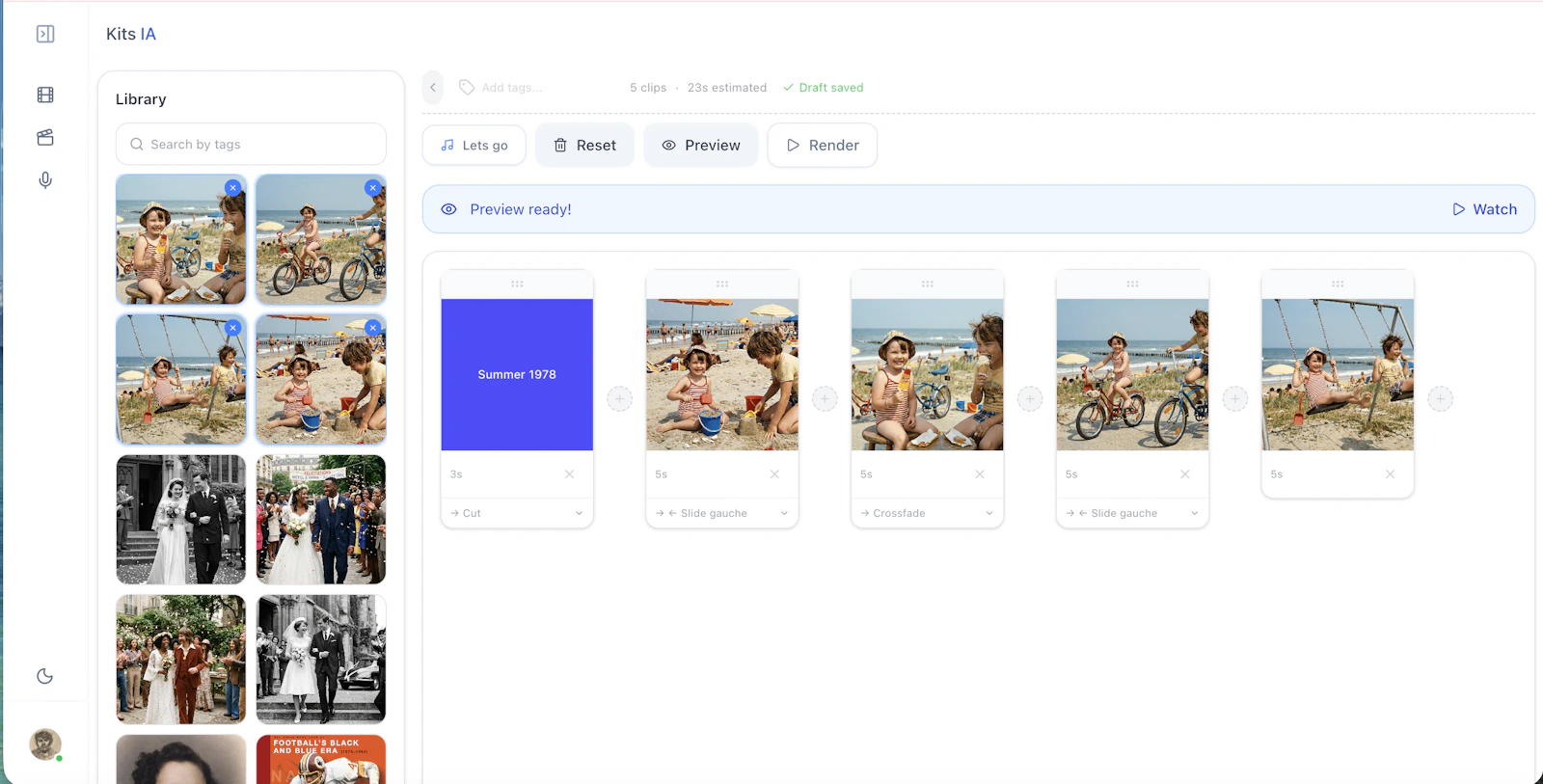
Task: Add clip after Summer 1978 title
Action: pos(619,398)
